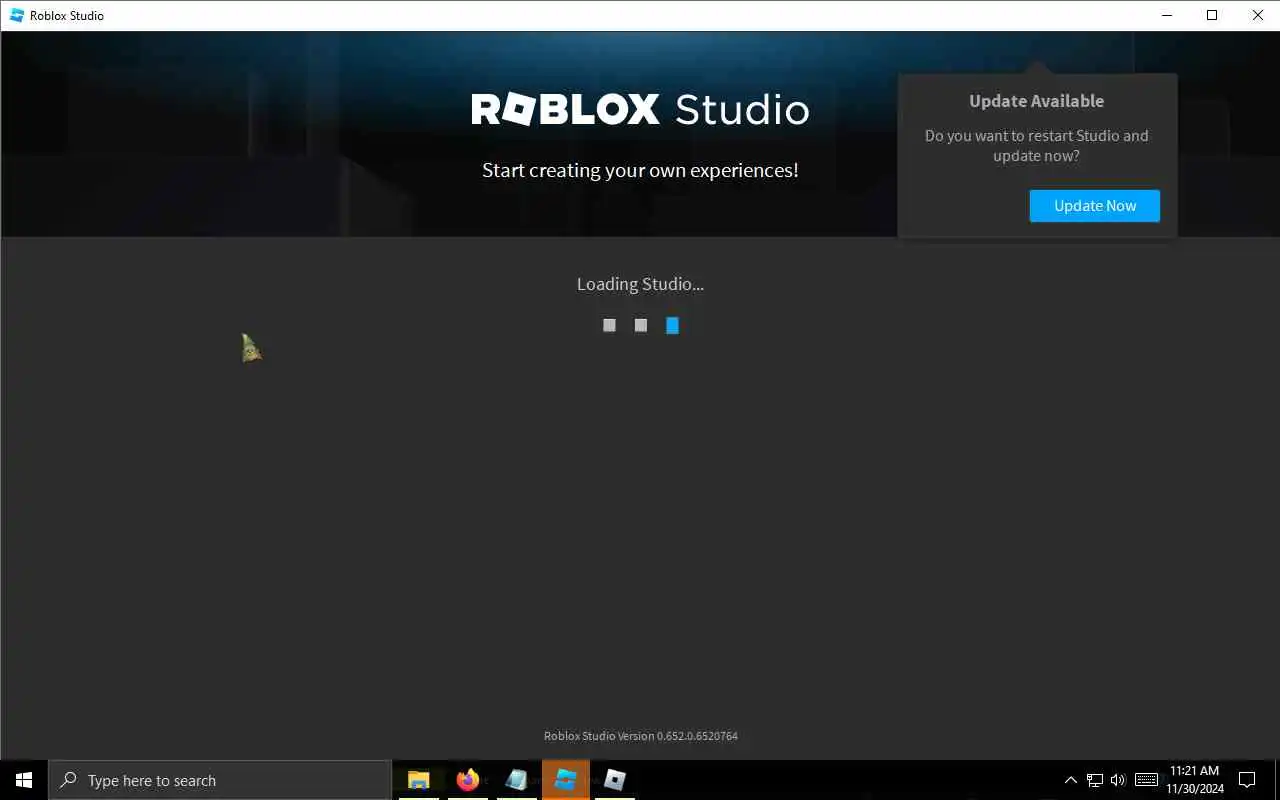This screenshot has height=800, width=1280.
Task: Click the restart Studio prompt text
Action: pos(1036,146)
